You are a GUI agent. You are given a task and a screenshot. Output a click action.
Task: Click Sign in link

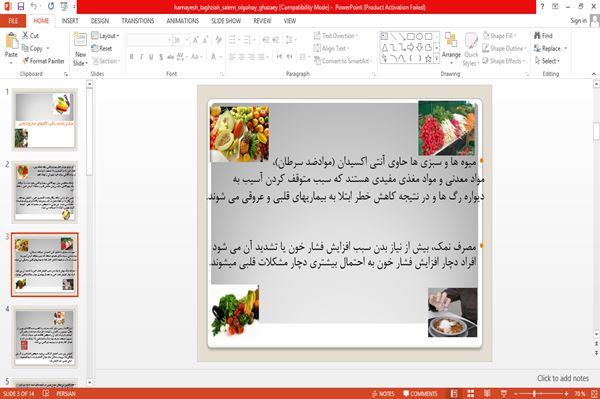coord(578,21)
